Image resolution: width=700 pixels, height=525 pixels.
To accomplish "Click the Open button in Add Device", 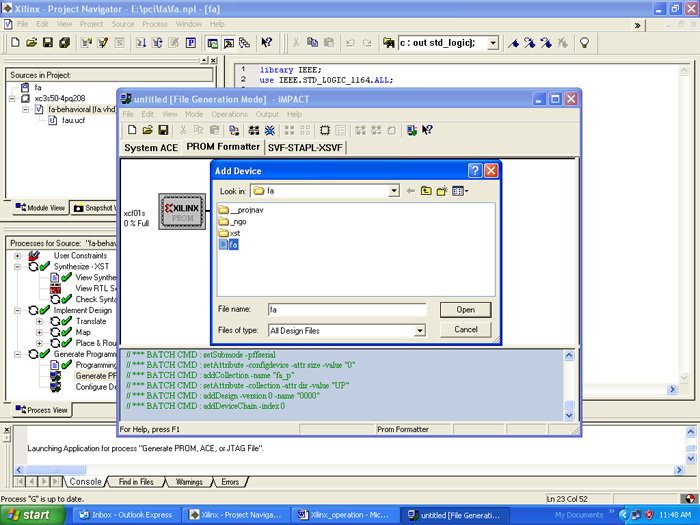I will pyautogui.click(x=466, y=310).
